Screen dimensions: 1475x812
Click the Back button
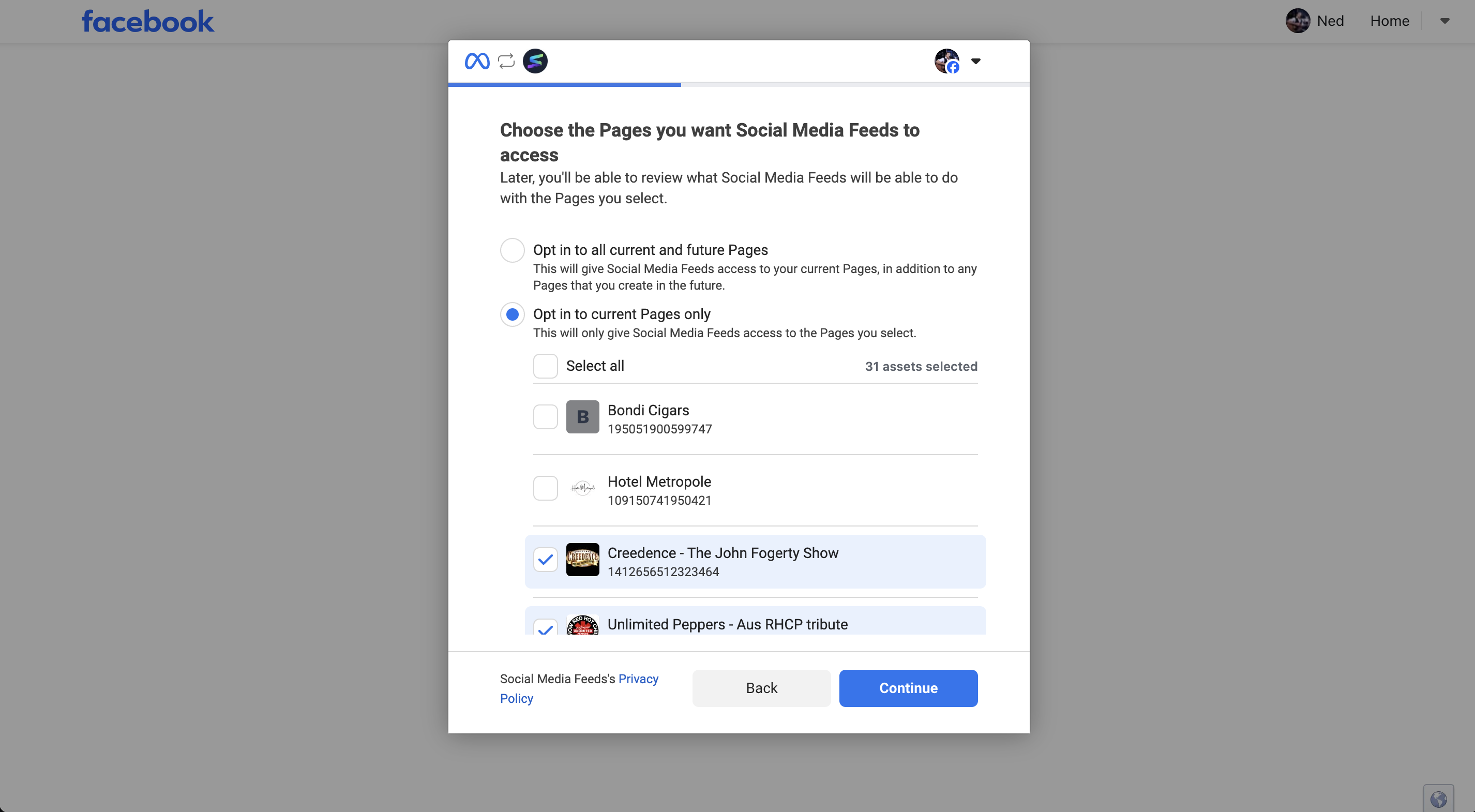click(761, 688)
